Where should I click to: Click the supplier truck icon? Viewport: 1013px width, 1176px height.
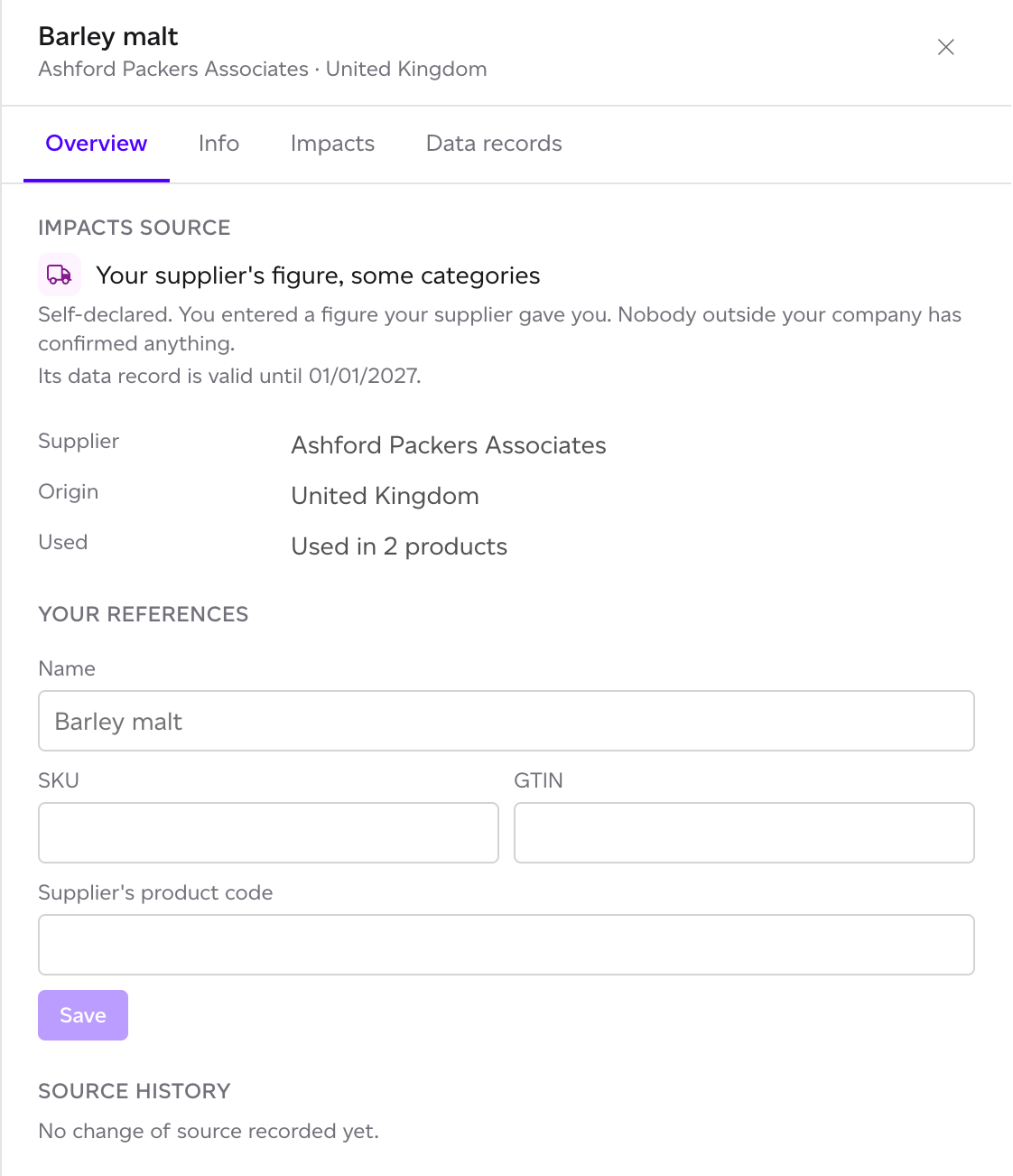59,275
